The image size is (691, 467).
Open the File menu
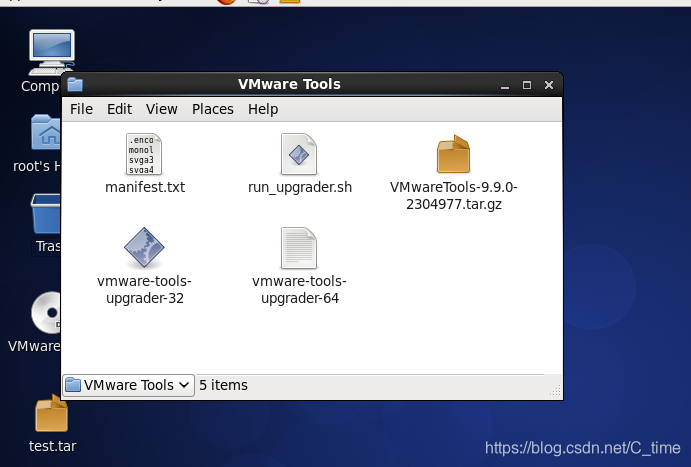[x=82, y=109]
